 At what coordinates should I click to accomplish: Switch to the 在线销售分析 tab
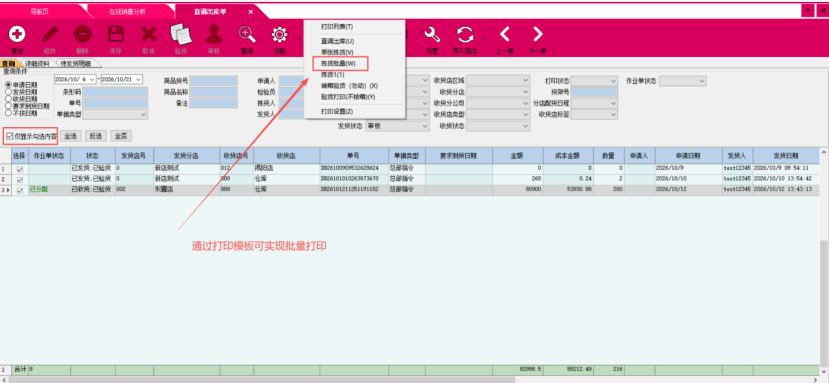(x=127, y=11)
